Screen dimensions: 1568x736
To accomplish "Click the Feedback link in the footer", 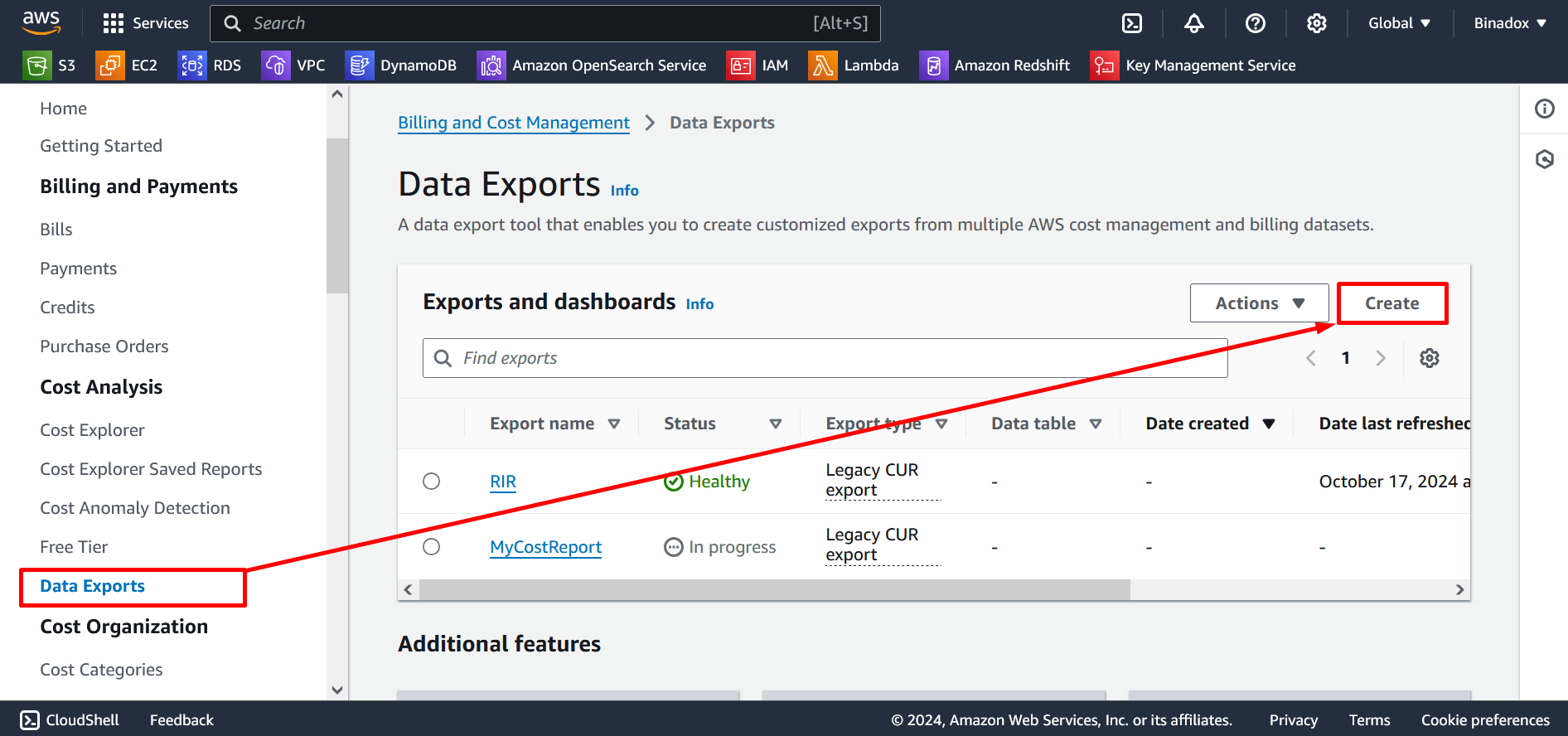I will (181, 720).
